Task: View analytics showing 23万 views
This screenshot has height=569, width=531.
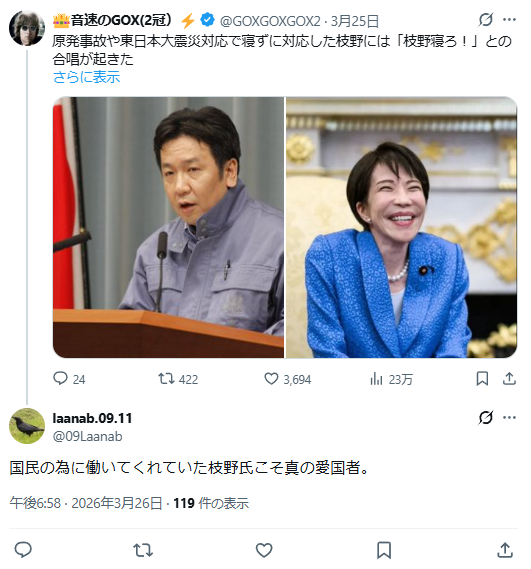Action: click(x=391, y=379)
